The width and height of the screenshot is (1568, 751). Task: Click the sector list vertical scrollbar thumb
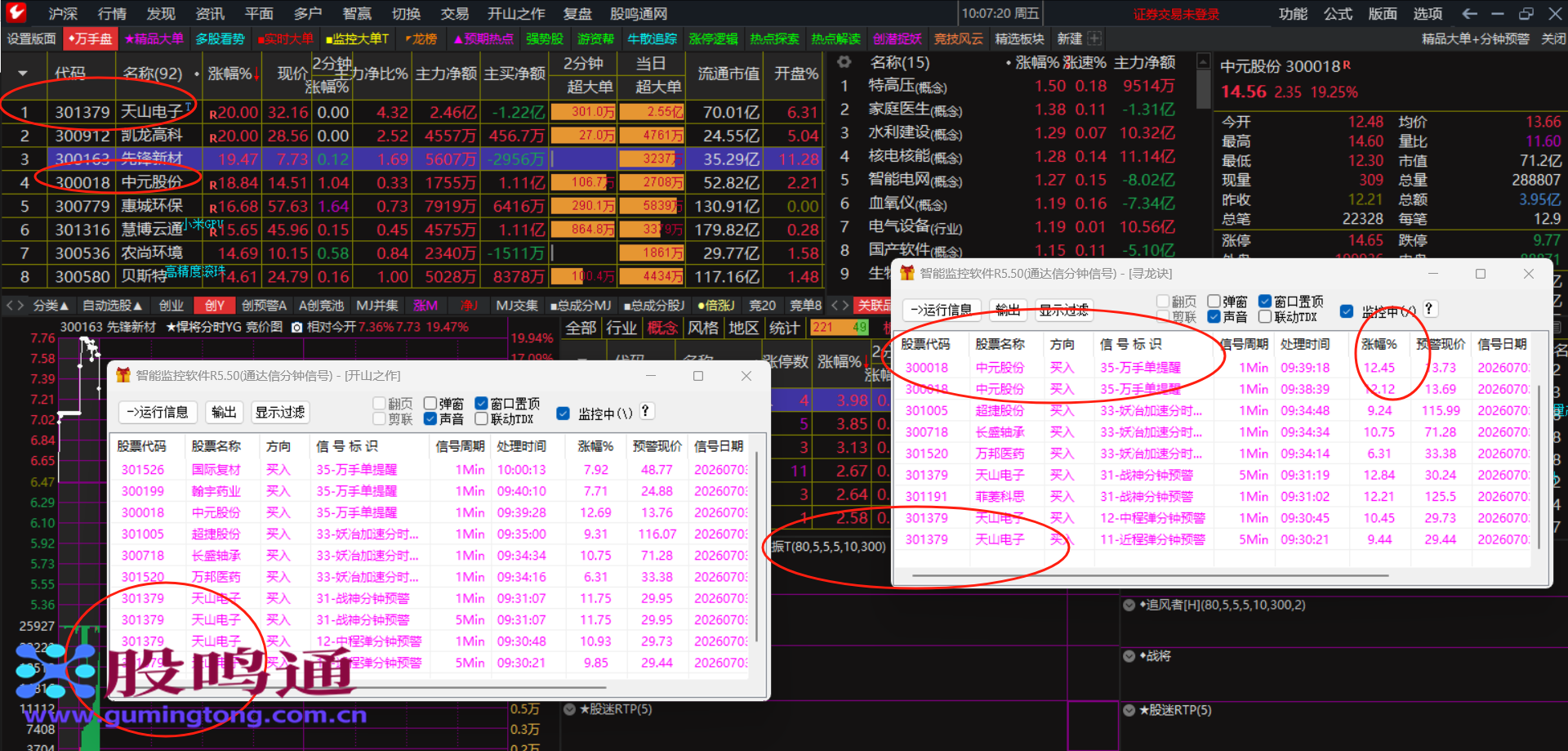[x=1203, y=89]
